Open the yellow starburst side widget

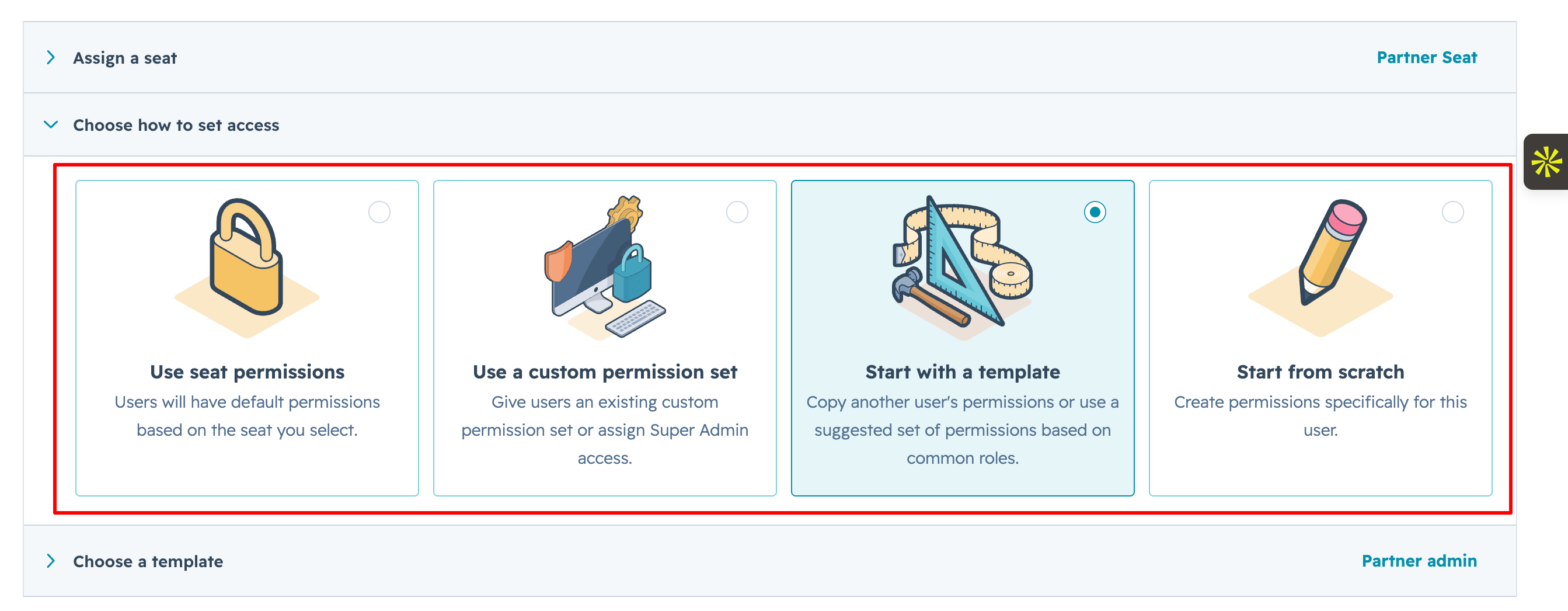pos(1546,162)
